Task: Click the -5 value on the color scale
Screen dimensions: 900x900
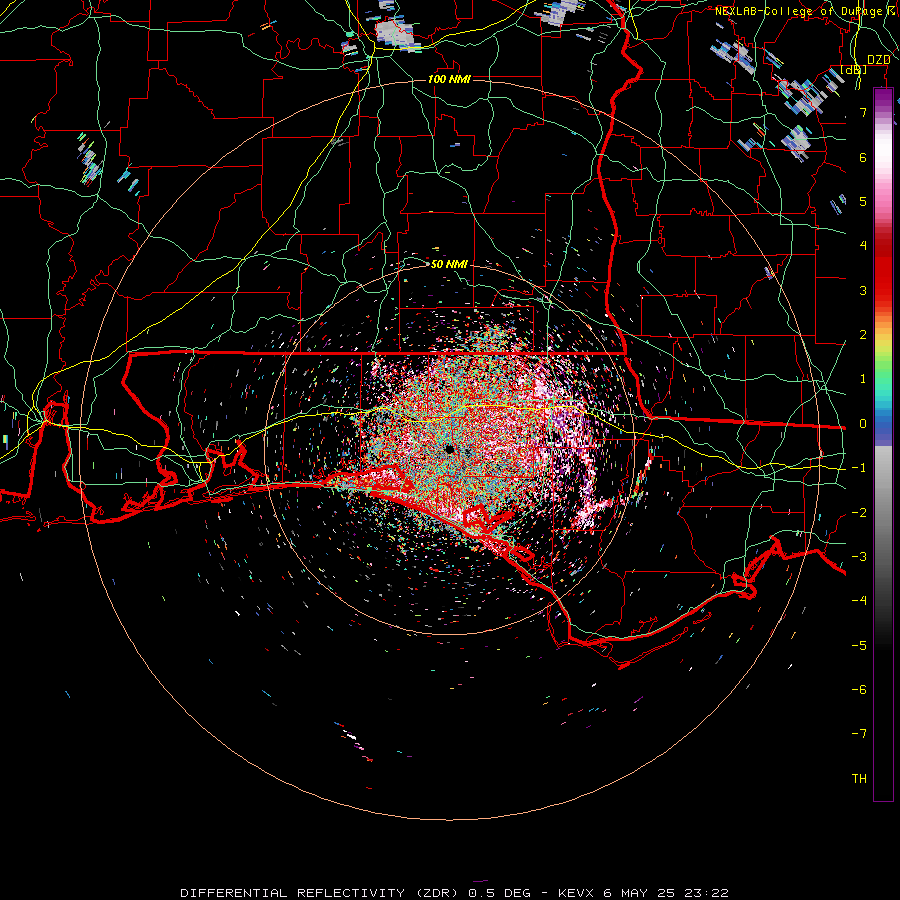Action: coord(859,646)
